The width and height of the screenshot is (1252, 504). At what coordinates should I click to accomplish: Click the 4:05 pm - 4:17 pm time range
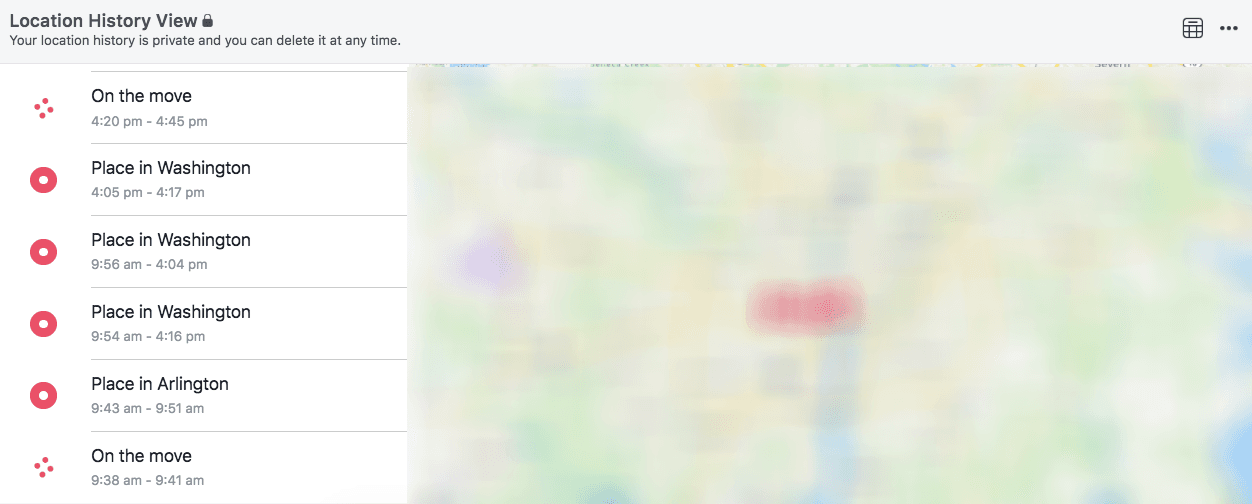(148, 192)
